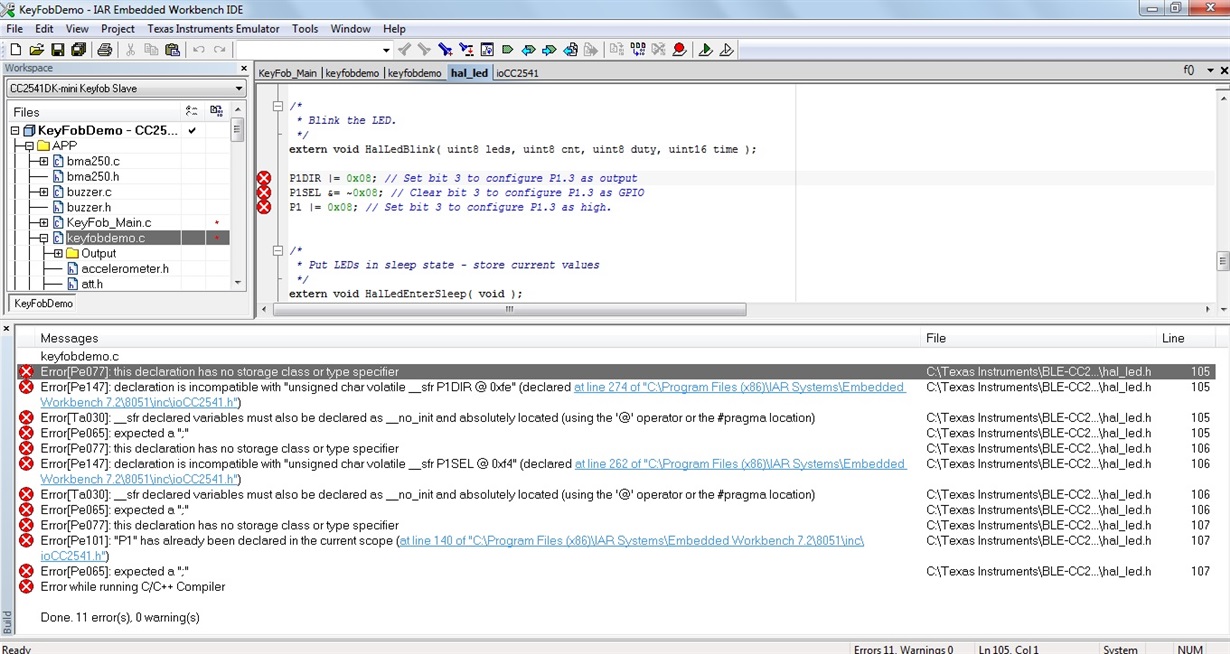Switch to the KeyFob_Main editor tab
Viewport: 1230px width, 654px height.
pos(288,73)
